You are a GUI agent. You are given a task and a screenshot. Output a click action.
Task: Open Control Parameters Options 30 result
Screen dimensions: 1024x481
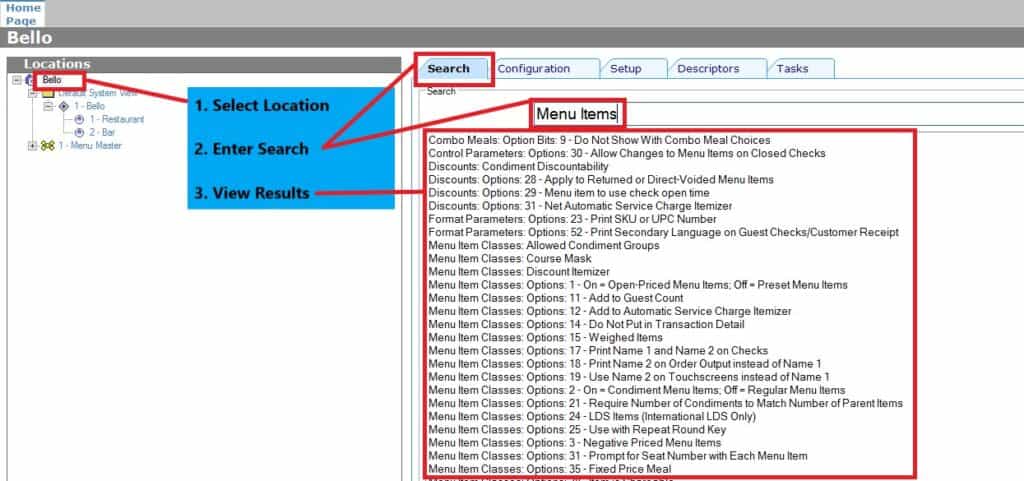[x=627, y=153]
